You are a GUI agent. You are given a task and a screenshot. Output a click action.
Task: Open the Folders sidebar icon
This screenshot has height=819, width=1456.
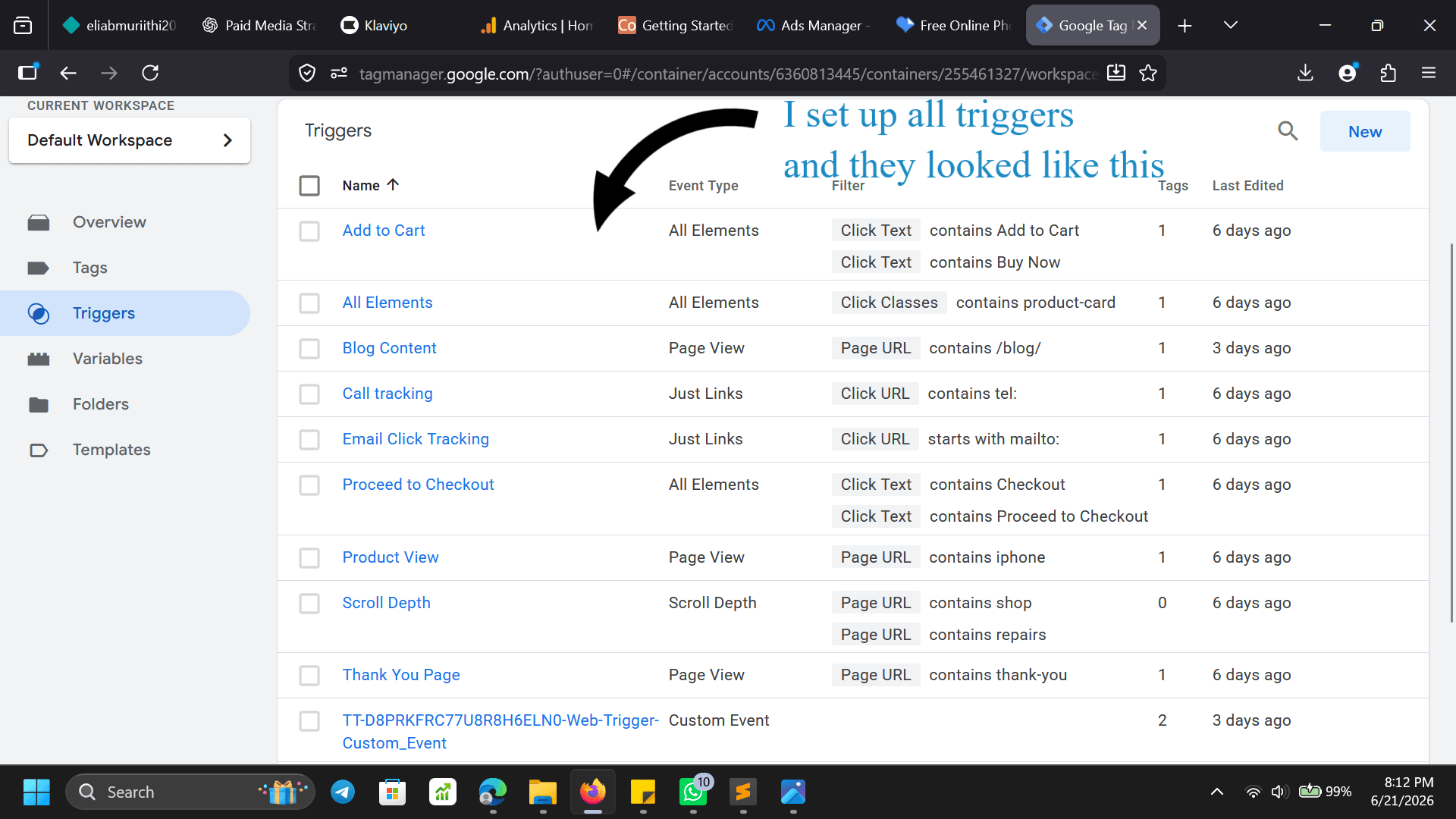(x=39, y=404)
